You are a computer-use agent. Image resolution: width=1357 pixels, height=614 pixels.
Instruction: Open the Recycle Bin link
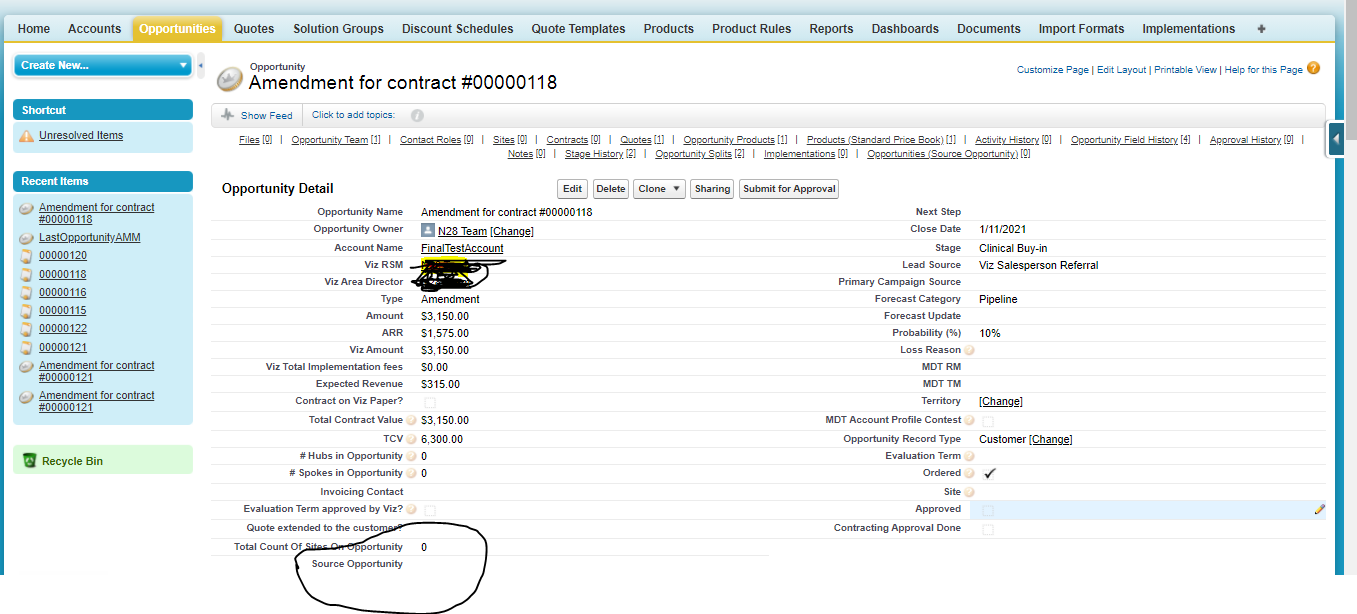[72, 461]
